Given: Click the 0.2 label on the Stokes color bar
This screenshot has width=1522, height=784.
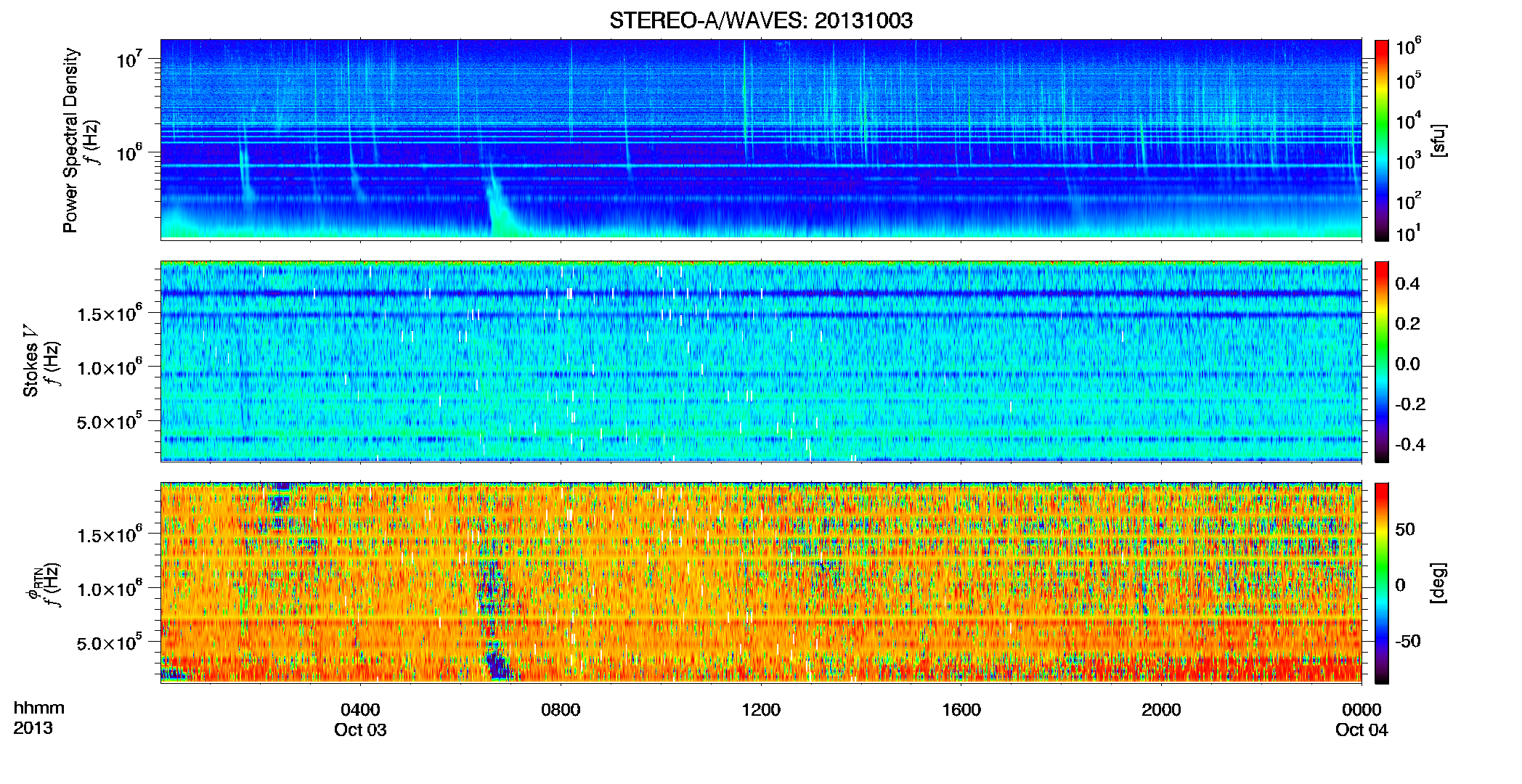Looking at the screenshot, I should [1407, 324].
